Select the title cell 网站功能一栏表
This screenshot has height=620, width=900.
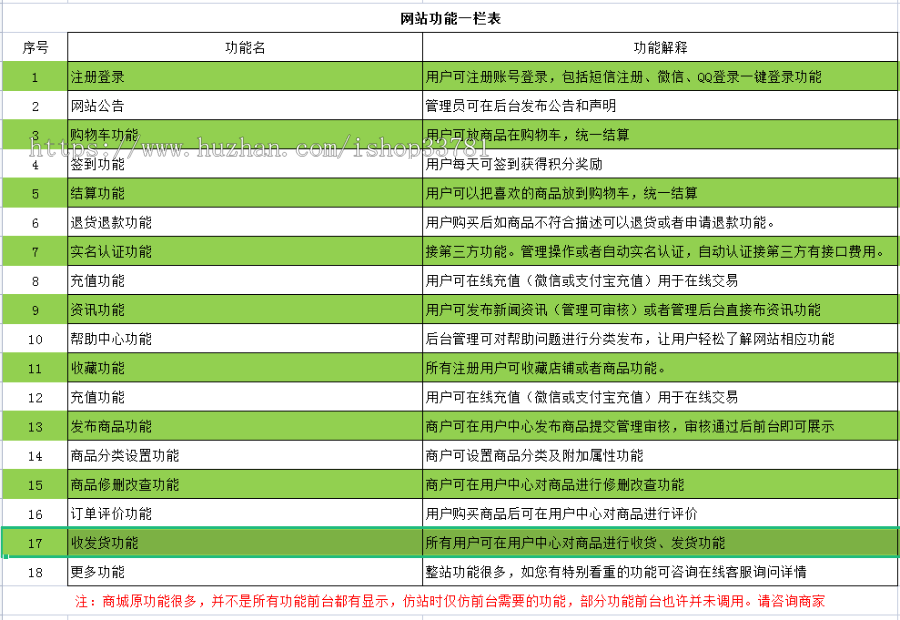[x=451, y=18]
